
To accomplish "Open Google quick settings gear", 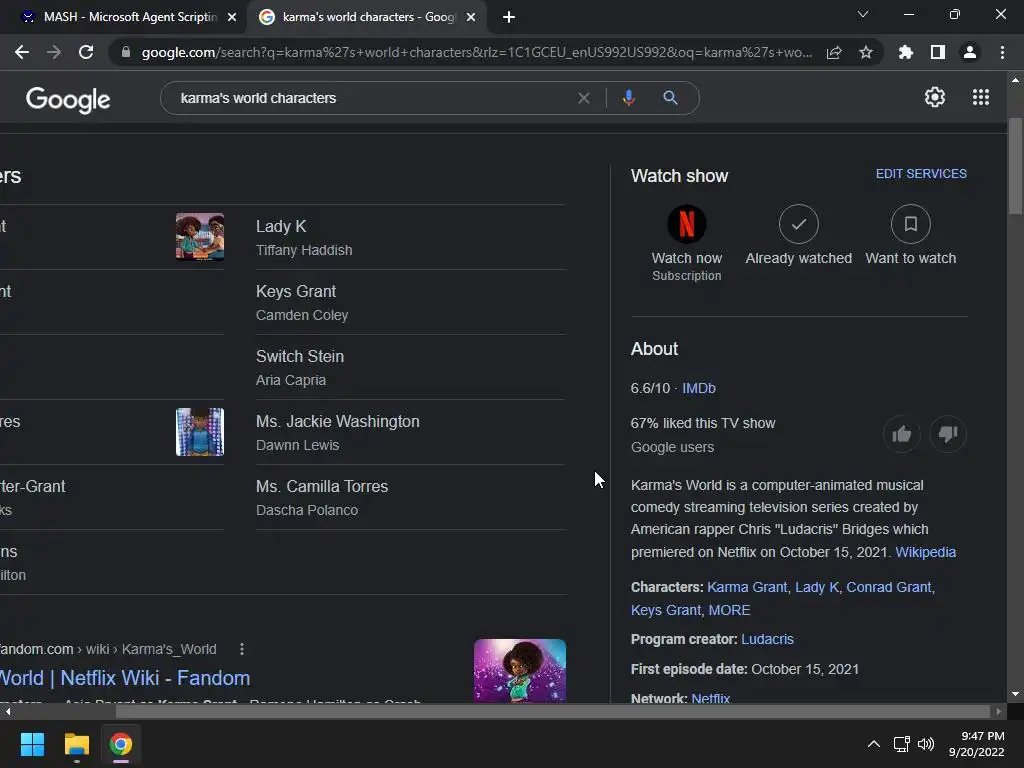I will [935, 97].
